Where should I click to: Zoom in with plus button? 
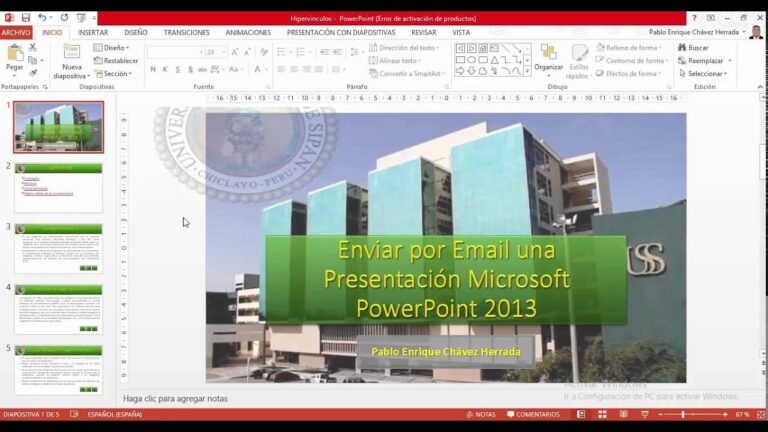tap(725, 414)
